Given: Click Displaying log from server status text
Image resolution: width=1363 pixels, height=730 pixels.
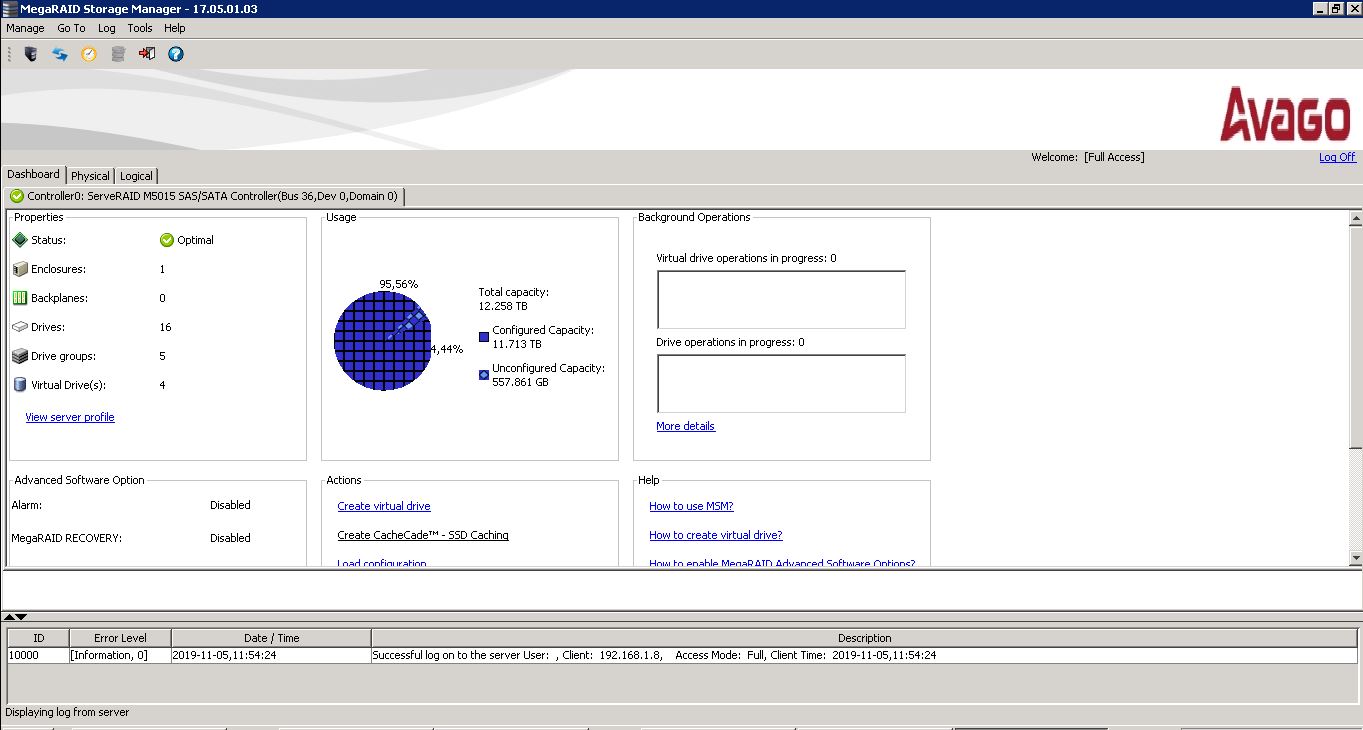Looking at the screenshot, I should [67, 712].
